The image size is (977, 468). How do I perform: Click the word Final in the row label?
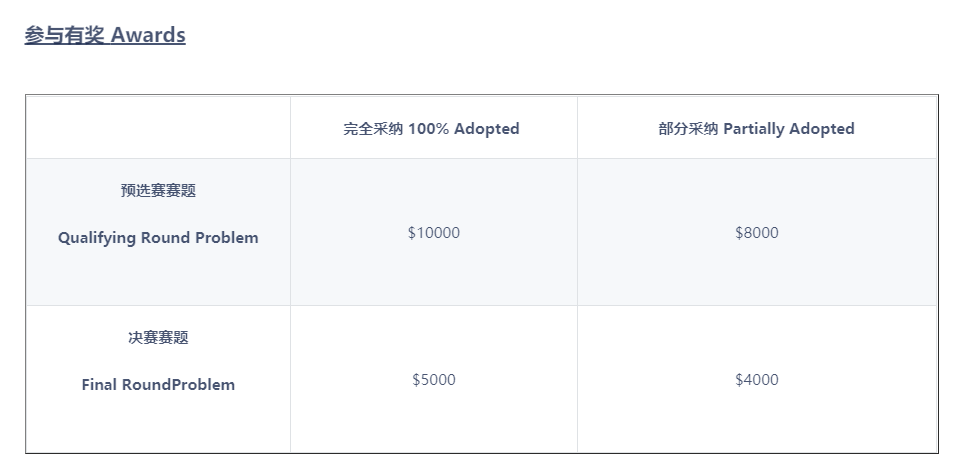point(99,385)
